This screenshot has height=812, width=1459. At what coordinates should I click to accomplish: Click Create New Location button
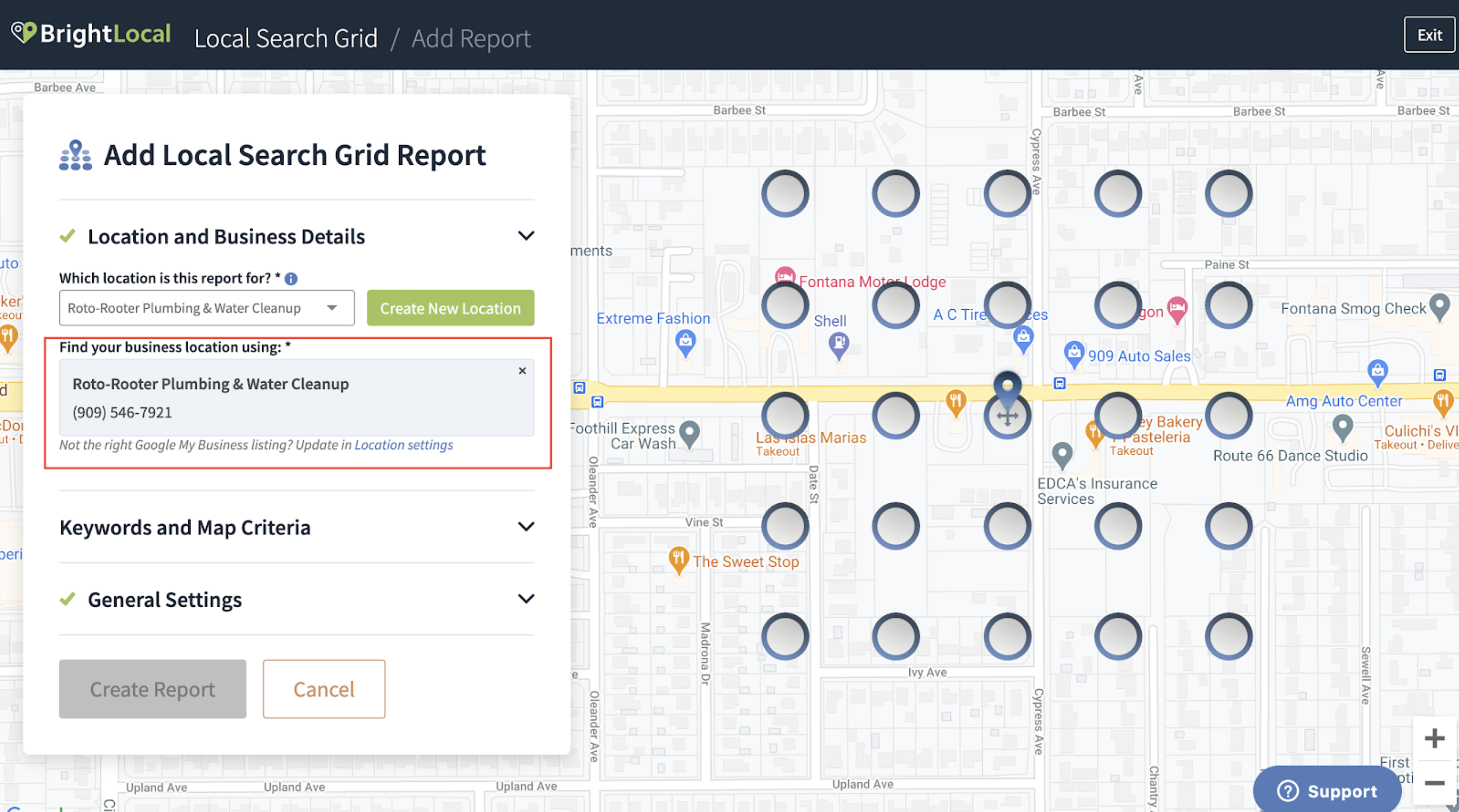[x=450, y=308]
